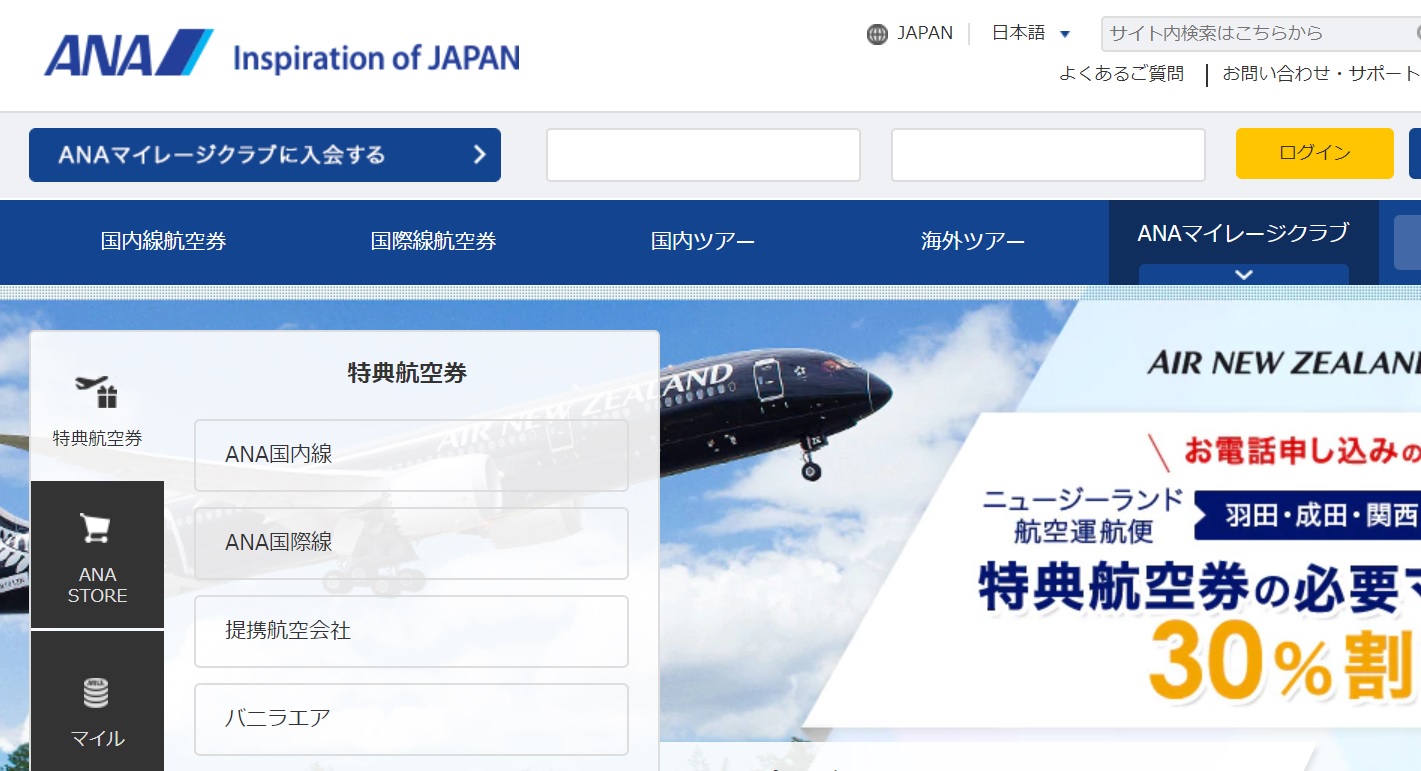Open the 海外ツアー menu
The width and height of the screenshot is (1421, 771).
tap(973, 241)
